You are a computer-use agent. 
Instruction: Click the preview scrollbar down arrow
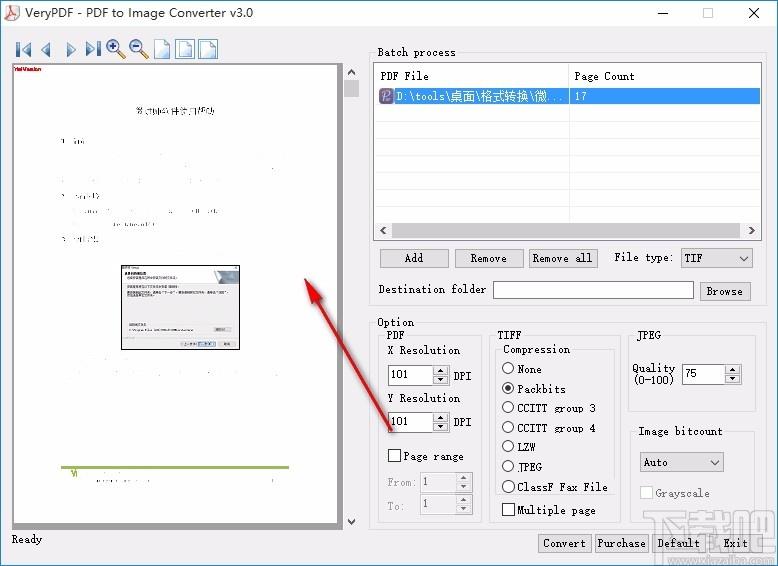[351, 521]
